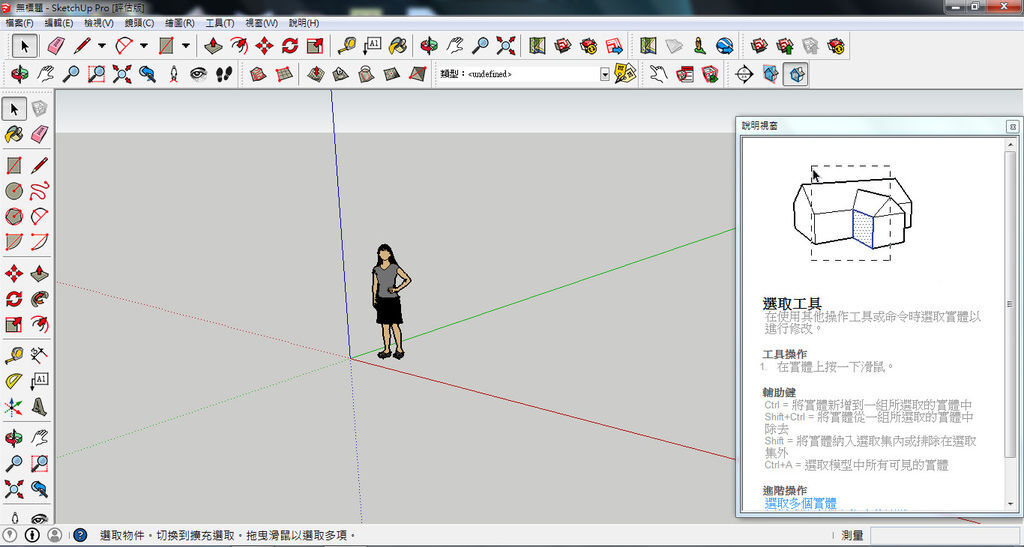
Task: Open the 類型 type combo box arrow
Action: [605, 74]
